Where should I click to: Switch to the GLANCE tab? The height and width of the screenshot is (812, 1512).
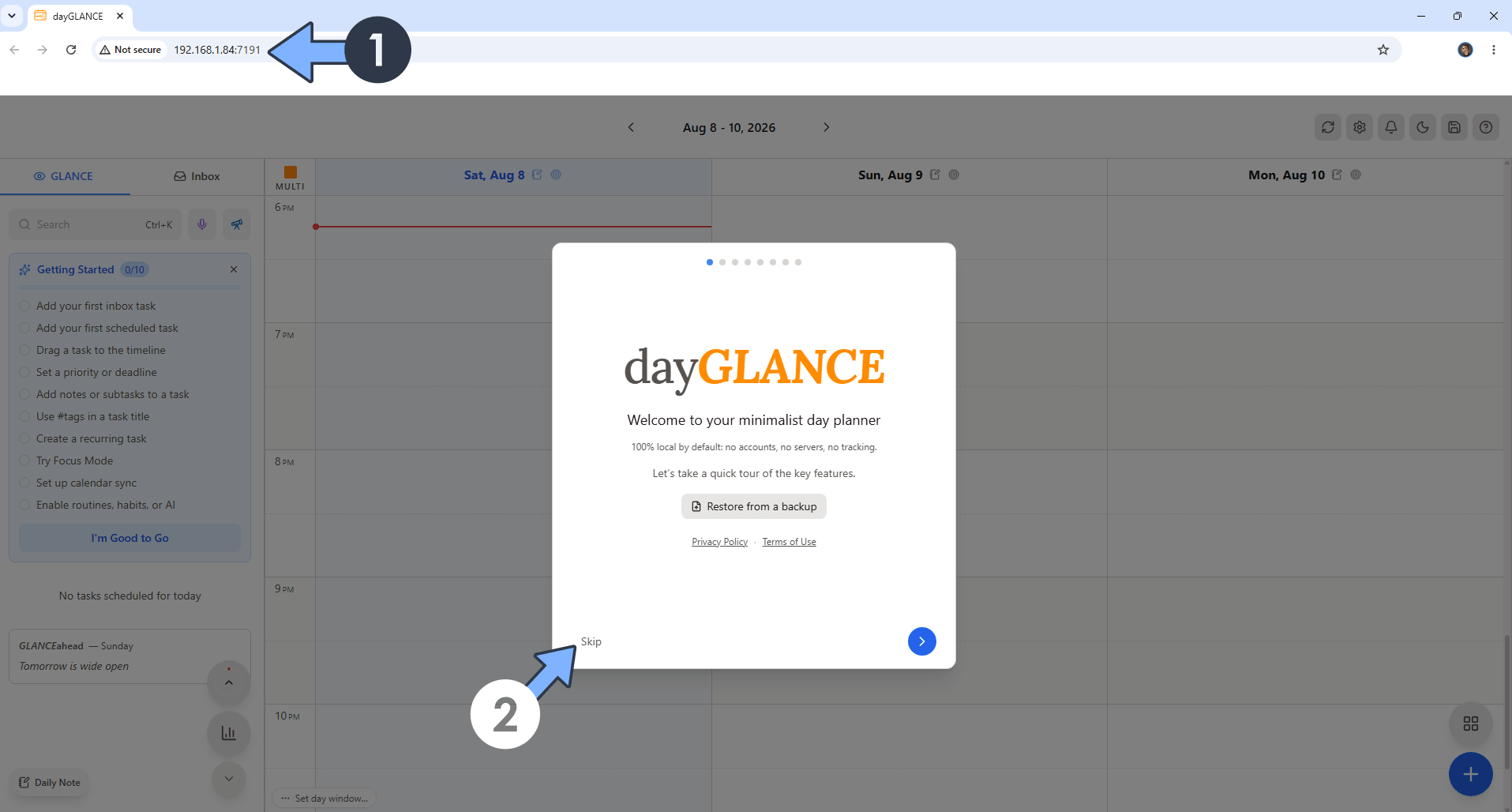(64, 176)
